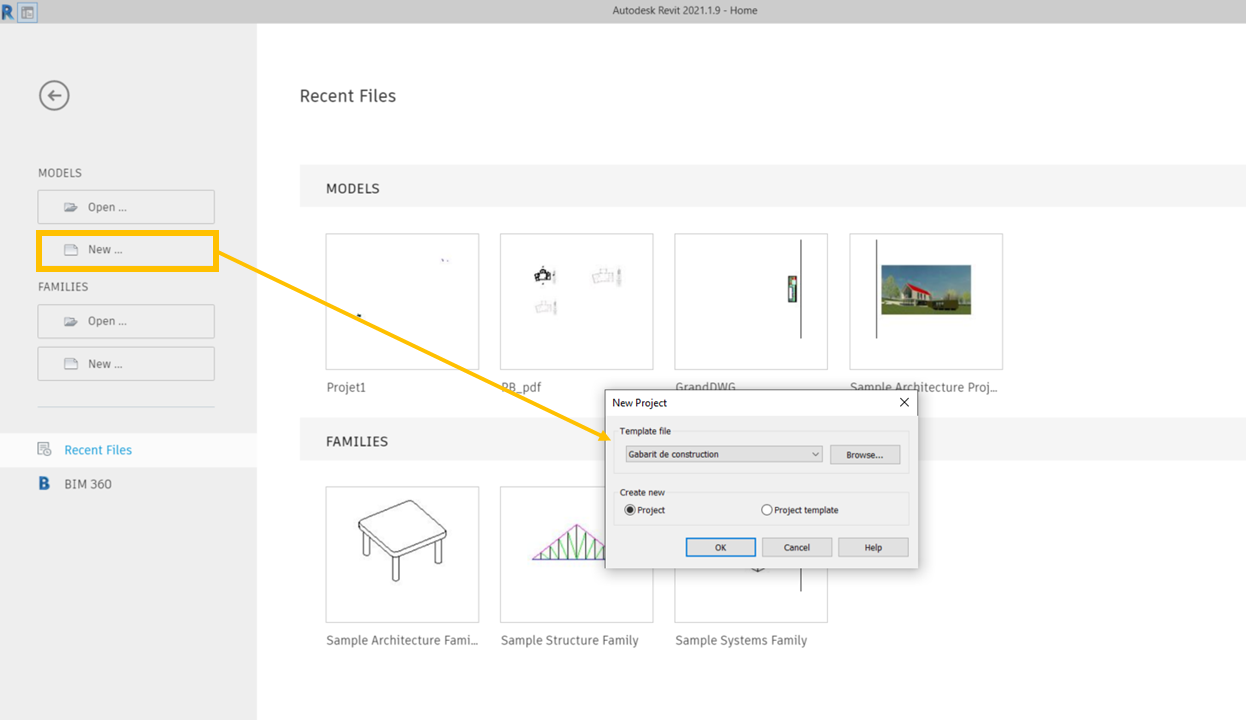Open the Sample Architecture Project thumbnail

tap(926, 302)
